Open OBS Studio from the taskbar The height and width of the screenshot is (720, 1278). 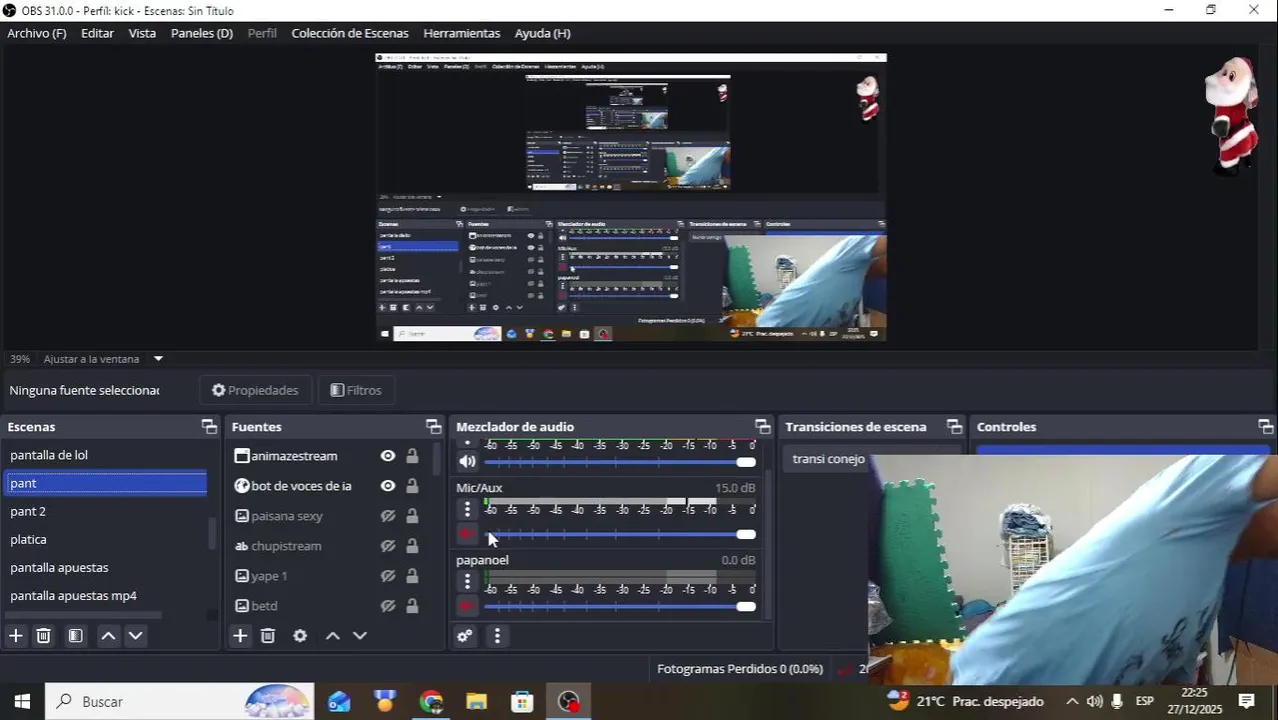click(568, 702)
